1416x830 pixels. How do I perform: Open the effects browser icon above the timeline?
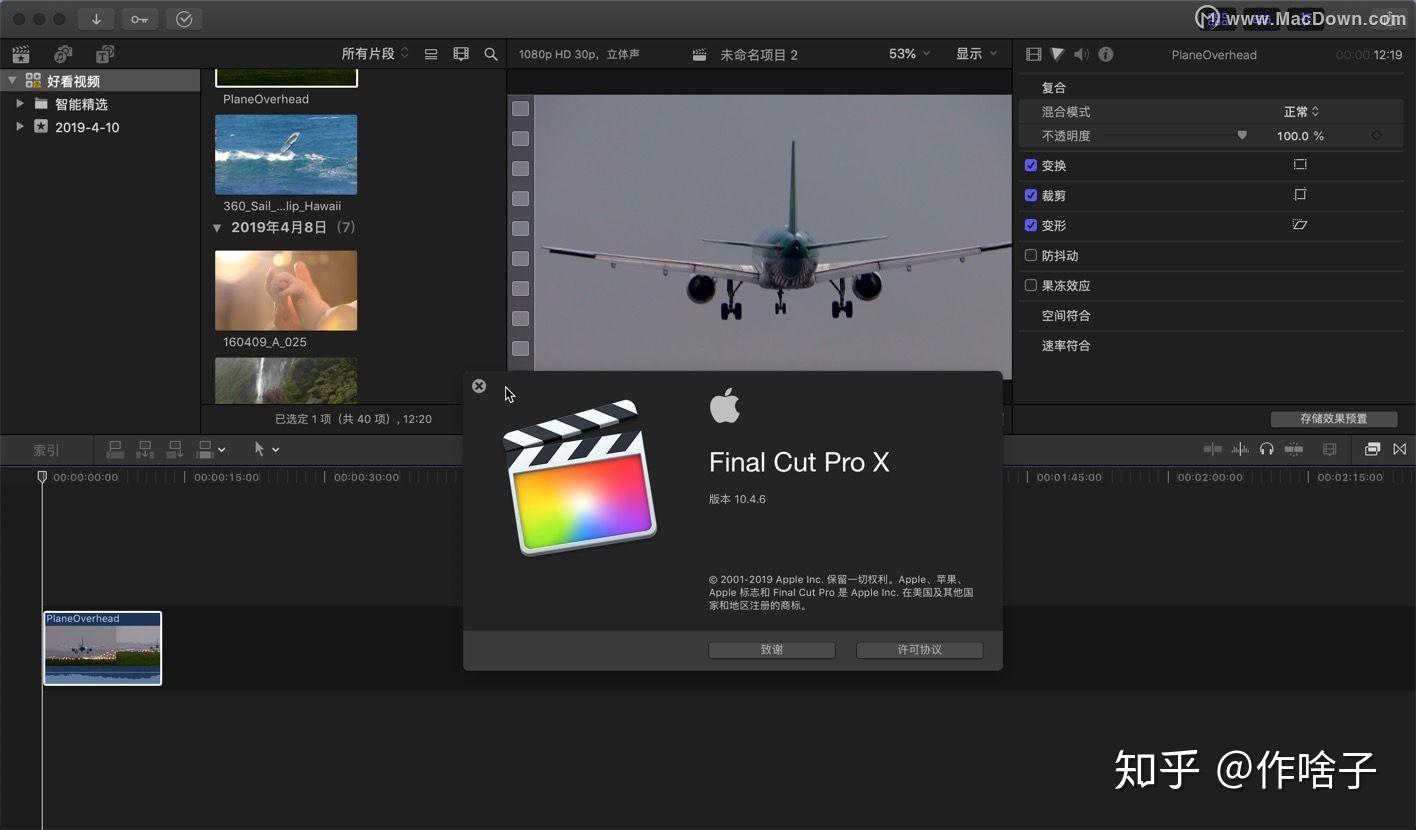coord(1372,449)
